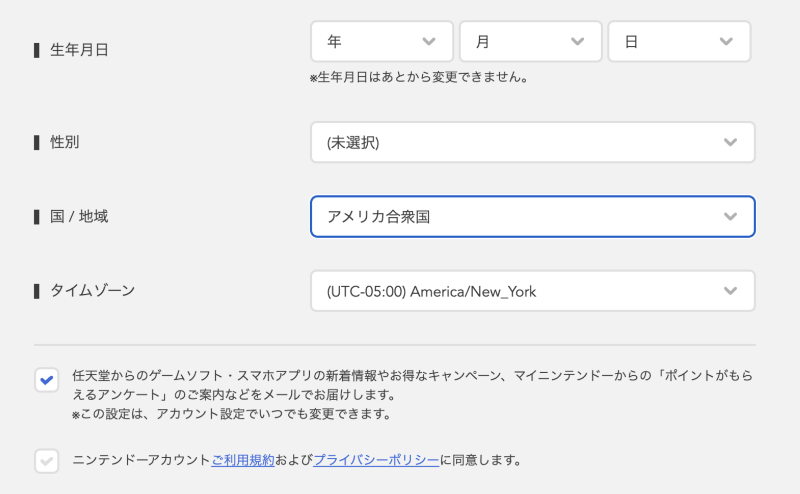Open the 性別 (未選択) dropdown
This screenshot has width=800, height=494.
tap(533, 142)
